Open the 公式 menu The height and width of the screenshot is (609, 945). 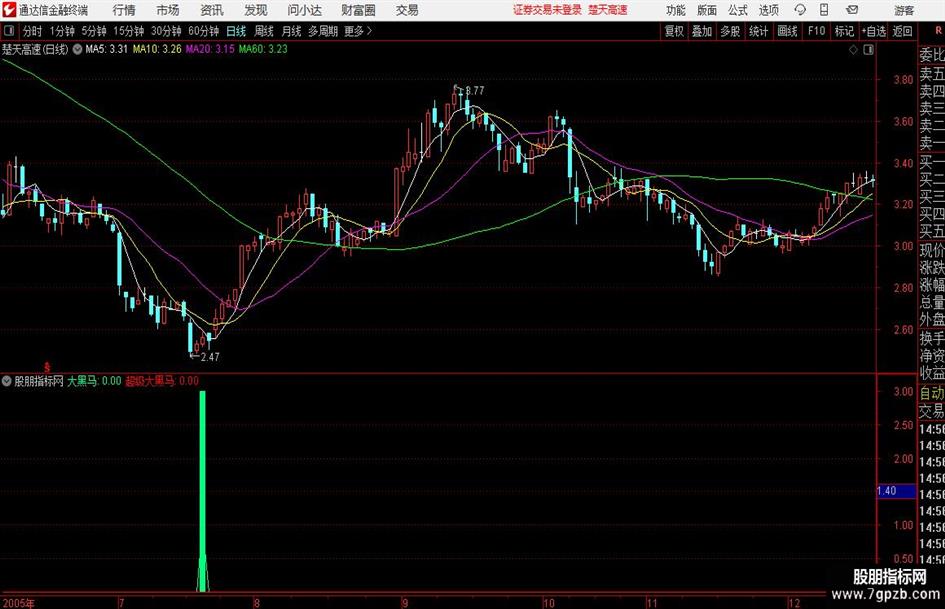click(738, 10)
